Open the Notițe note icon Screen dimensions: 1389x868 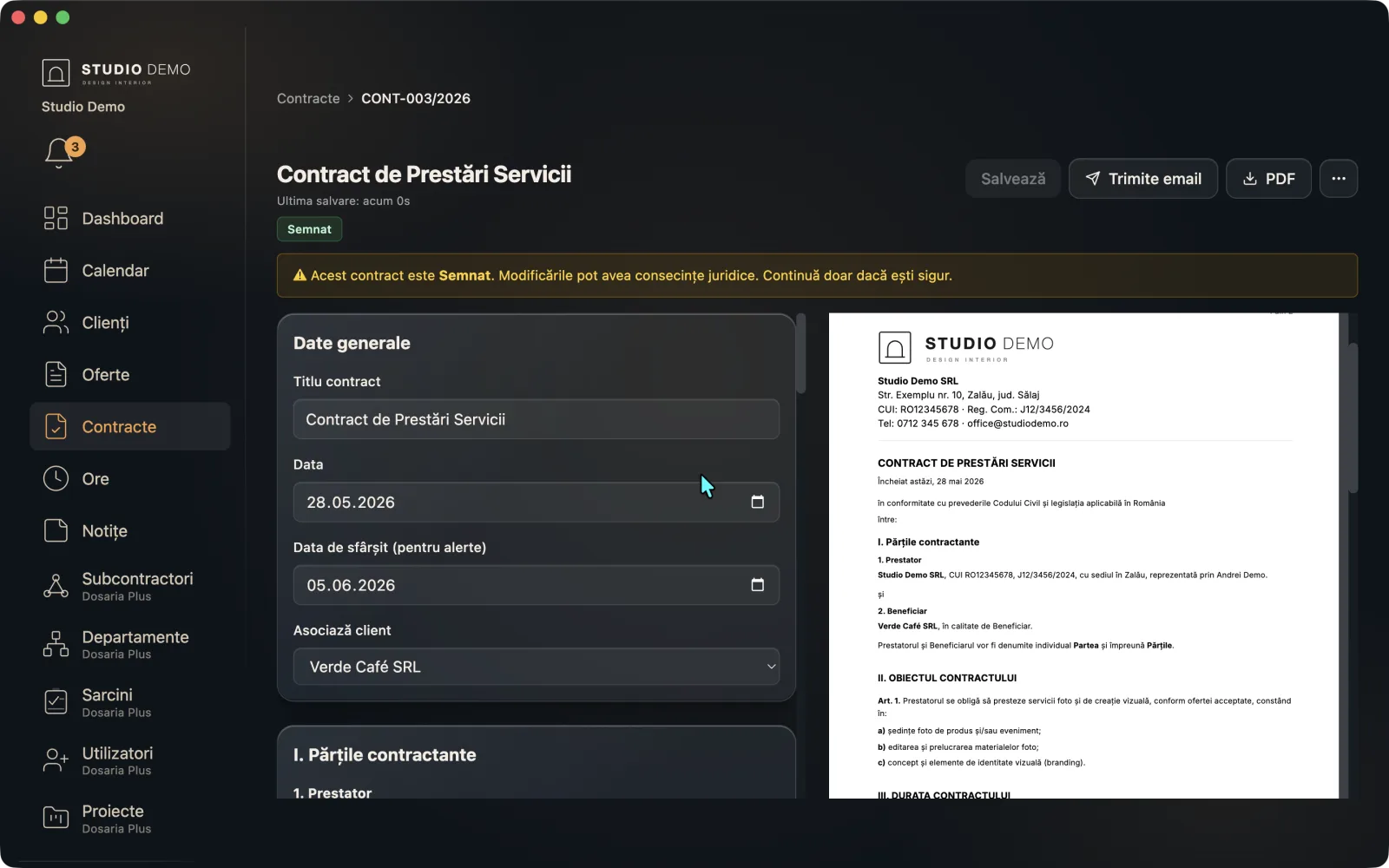[56, 530]
